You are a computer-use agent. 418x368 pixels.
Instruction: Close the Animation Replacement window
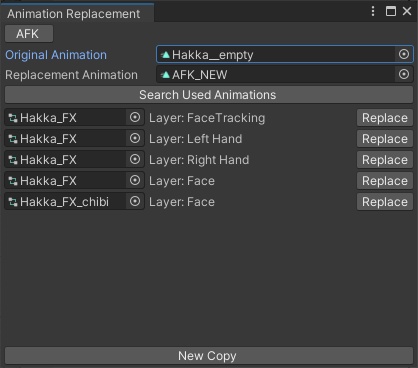[x=407, y=11]
